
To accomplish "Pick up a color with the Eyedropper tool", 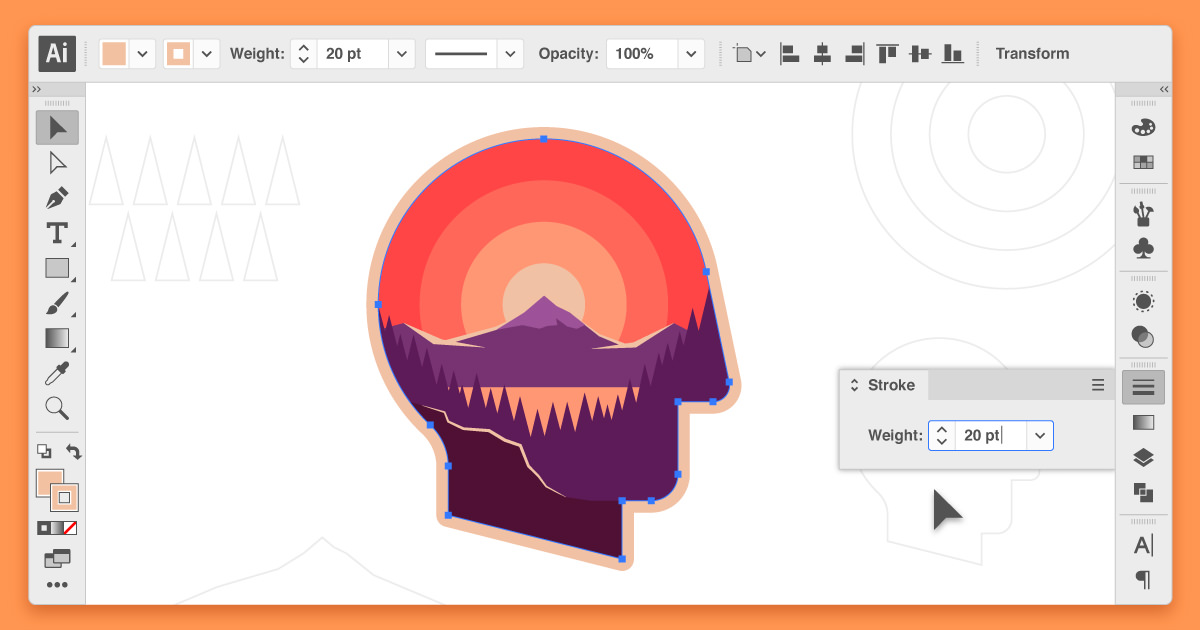I will coord(57,373).
